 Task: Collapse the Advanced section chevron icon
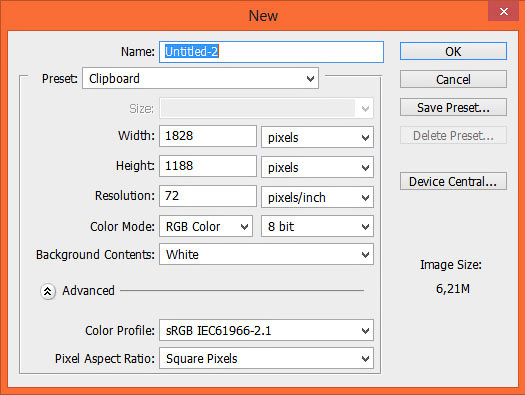click(x=48, y=291)
